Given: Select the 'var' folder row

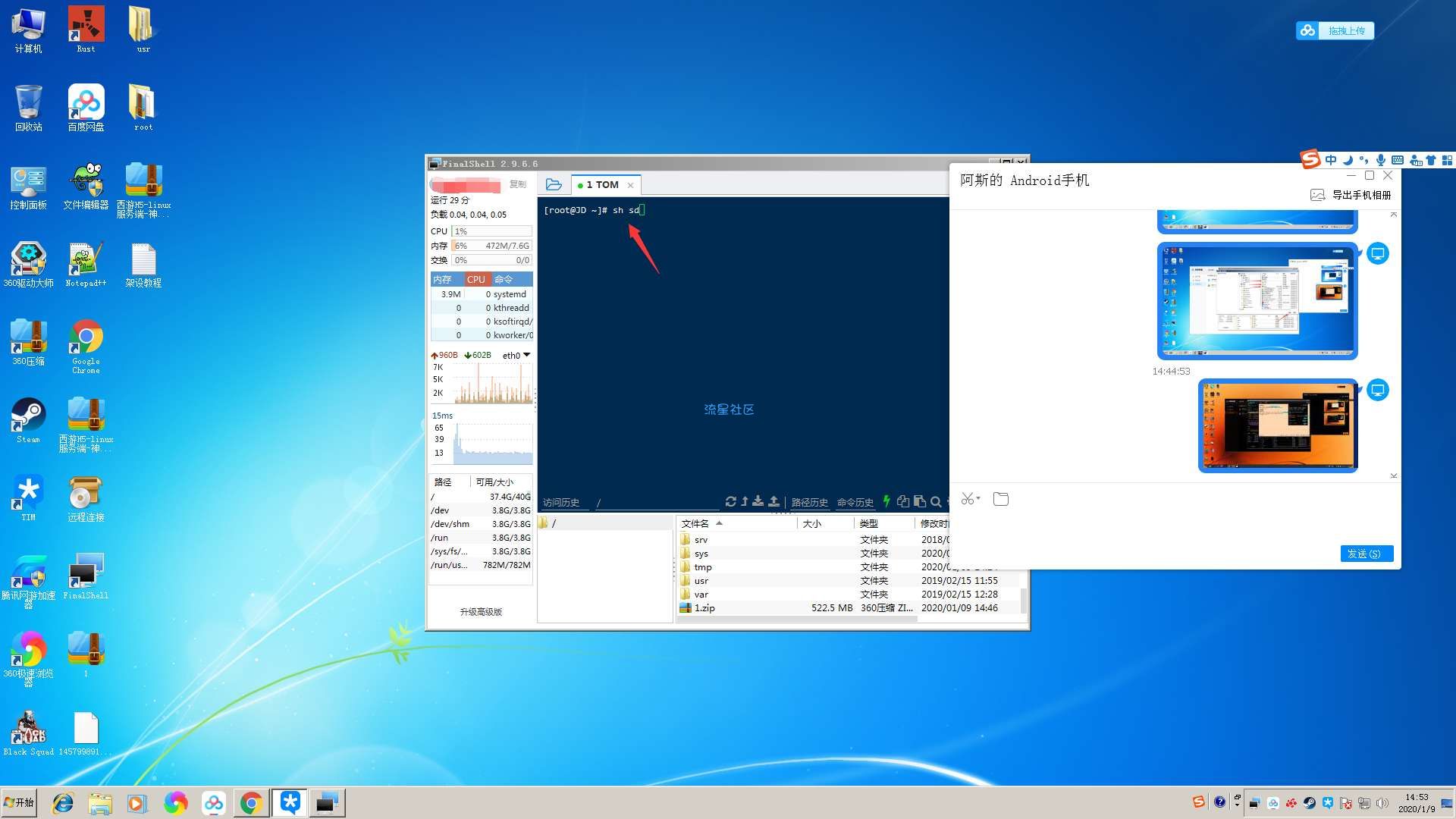Looking at the screenshot, I should (849, 595).
